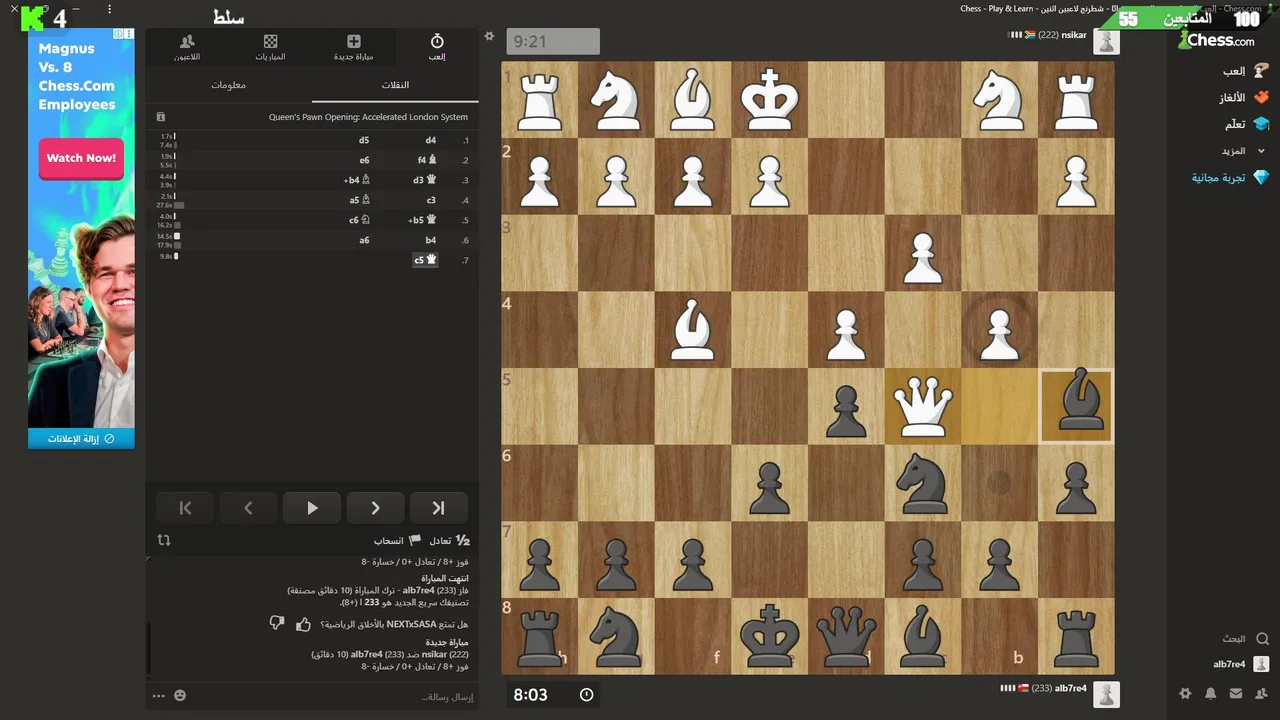Click alb7re4's avatar below the board
This screenshot has width=1280, height=720.
(1106, 694)
